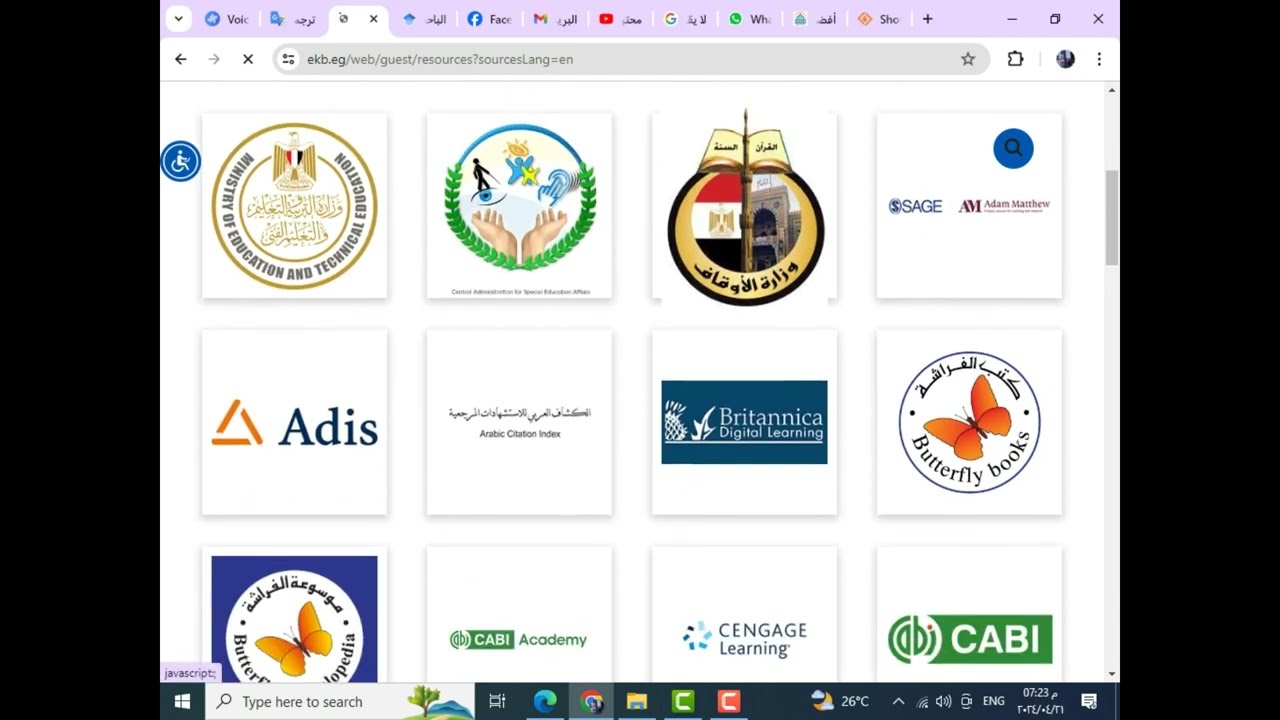
Task: Open the Adis resource card
Action: click(x=294, y=422)
